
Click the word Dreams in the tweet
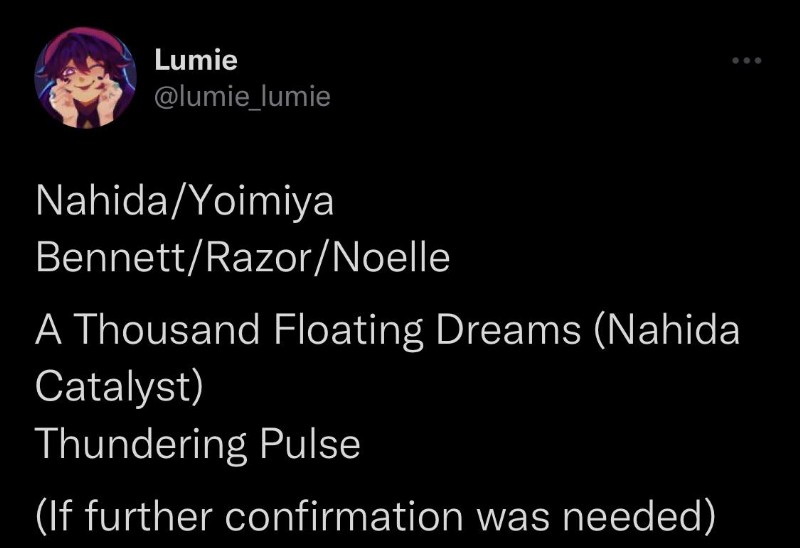pos(508,330)
